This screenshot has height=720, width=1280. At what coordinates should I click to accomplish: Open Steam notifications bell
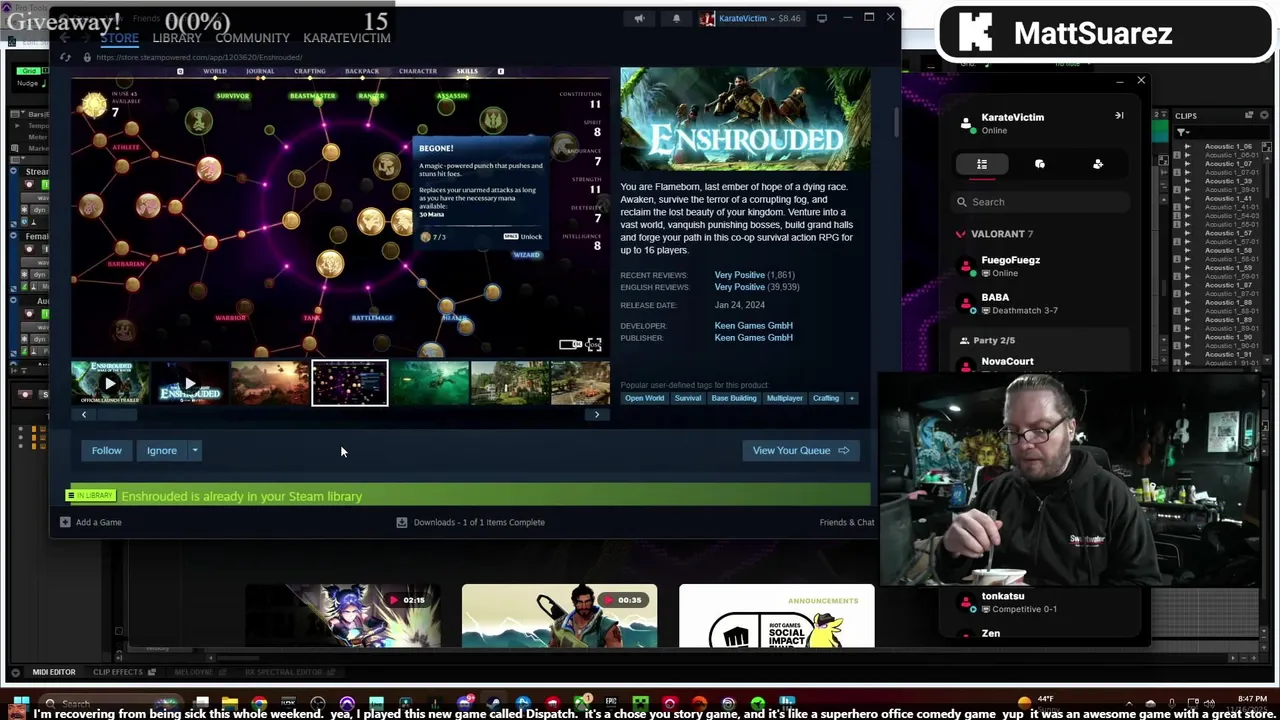tap(676, 18)
